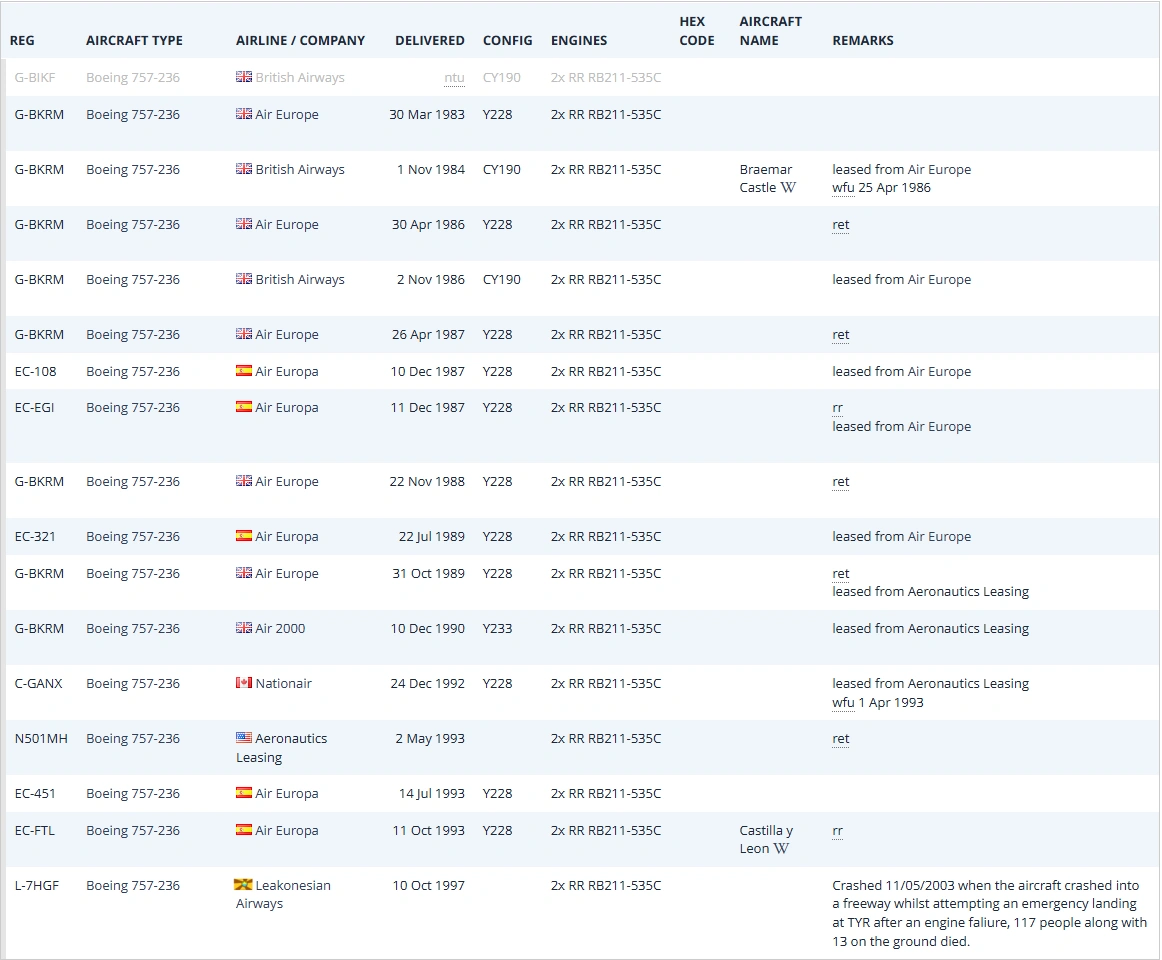Click delivery date 2 May 1993
Image resolution: width=1162 pixels, height=960 pixels.
point(430,738)
